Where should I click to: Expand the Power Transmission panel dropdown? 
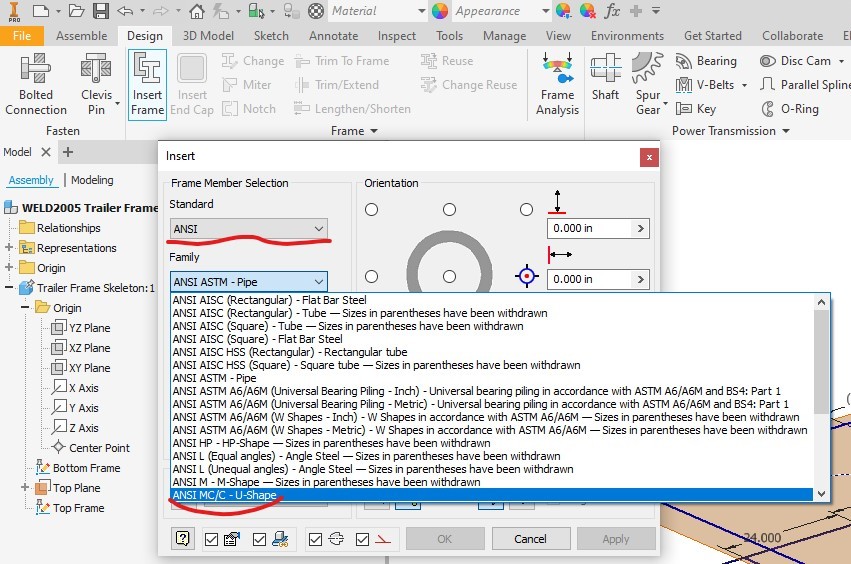786,131
